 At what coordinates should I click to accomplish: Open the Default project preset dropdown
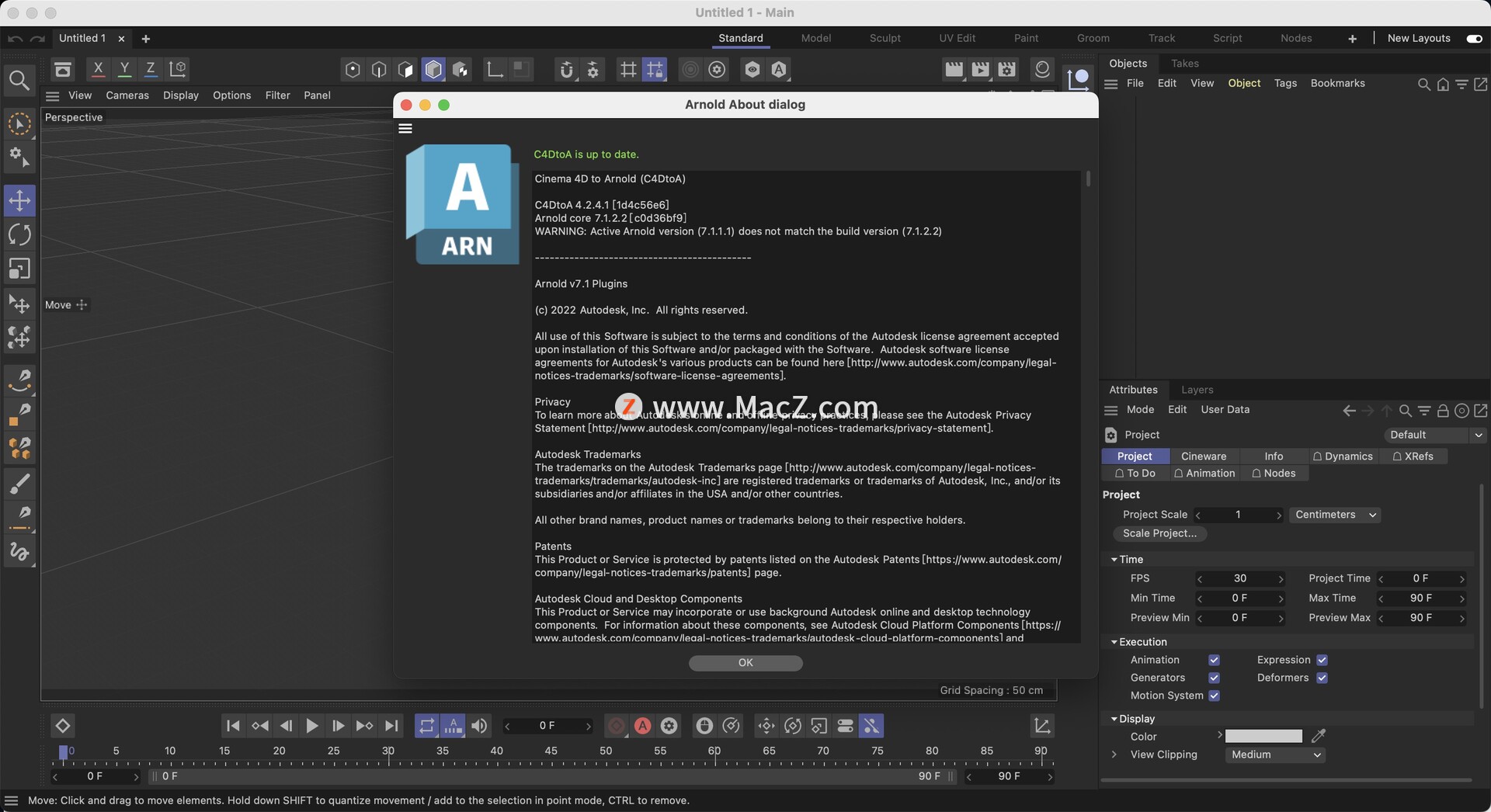[1434, 435]
